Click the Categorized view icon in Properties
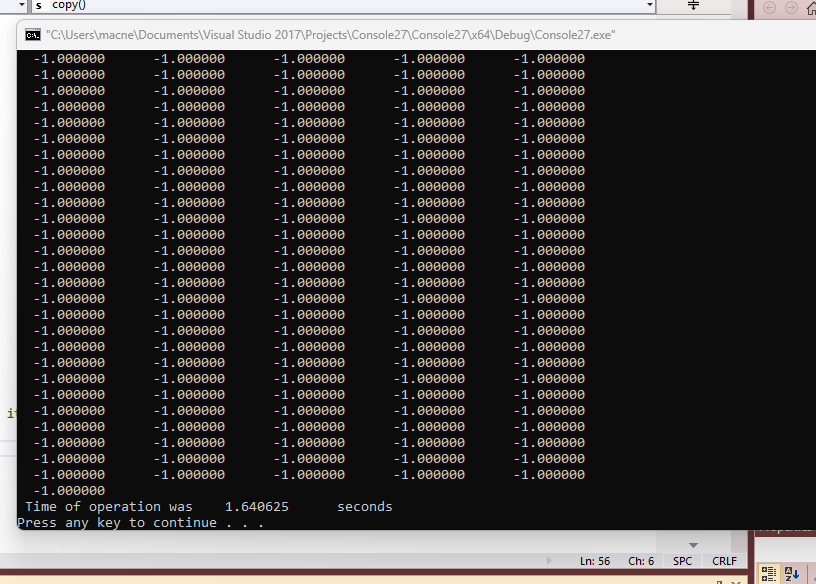816x584 pixels. (x=769, y=573)
